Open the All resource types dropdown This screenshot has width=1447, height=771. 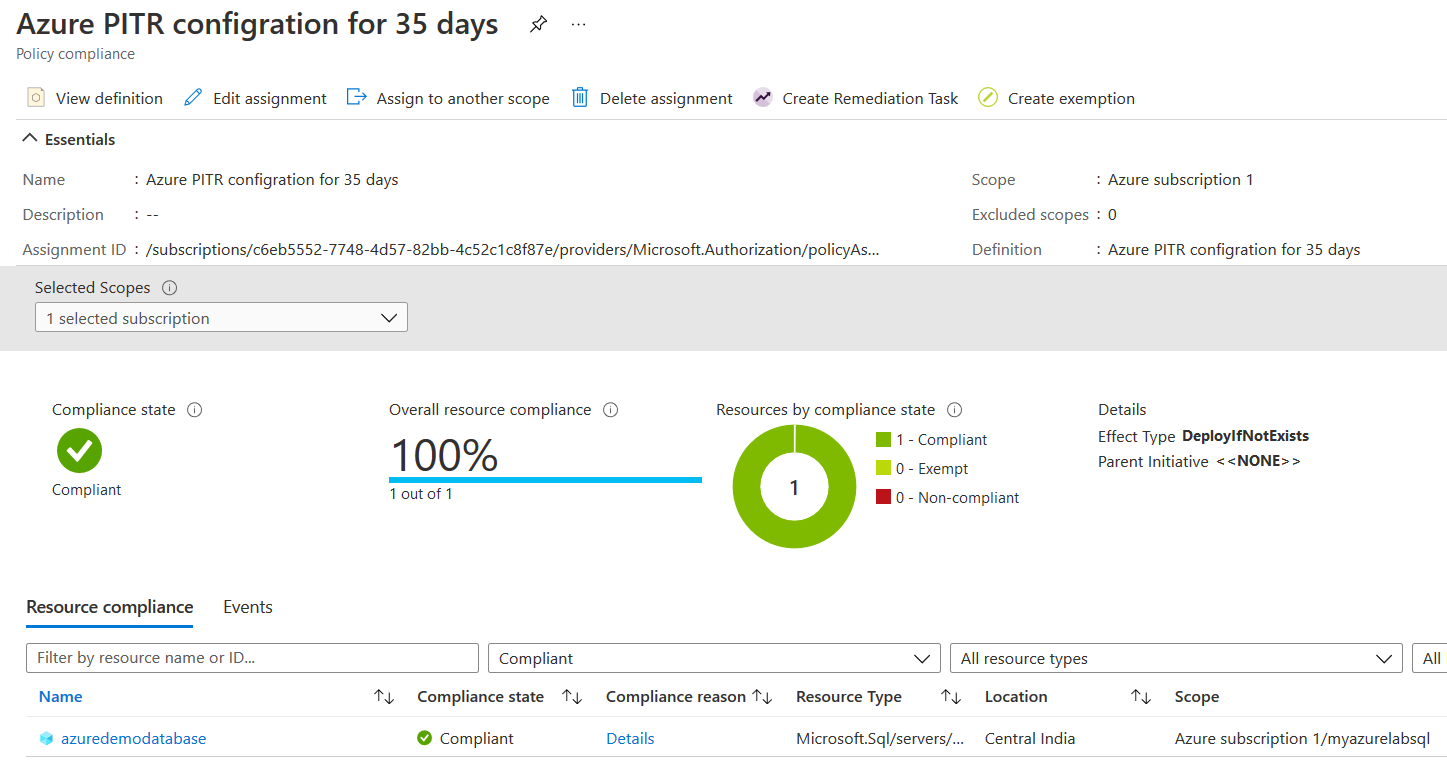tap(1175, 658)
